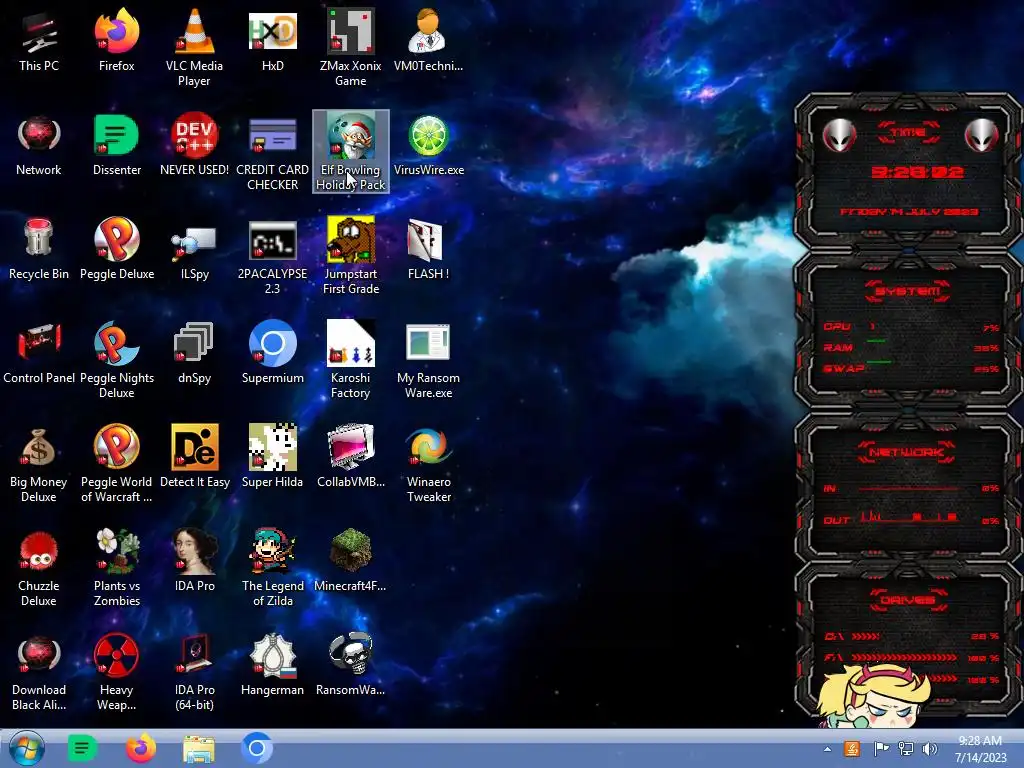This screenshot has height=768, width=1024.
Task: Click the SYSTEM widget header
Action: (x=907, y=291)
